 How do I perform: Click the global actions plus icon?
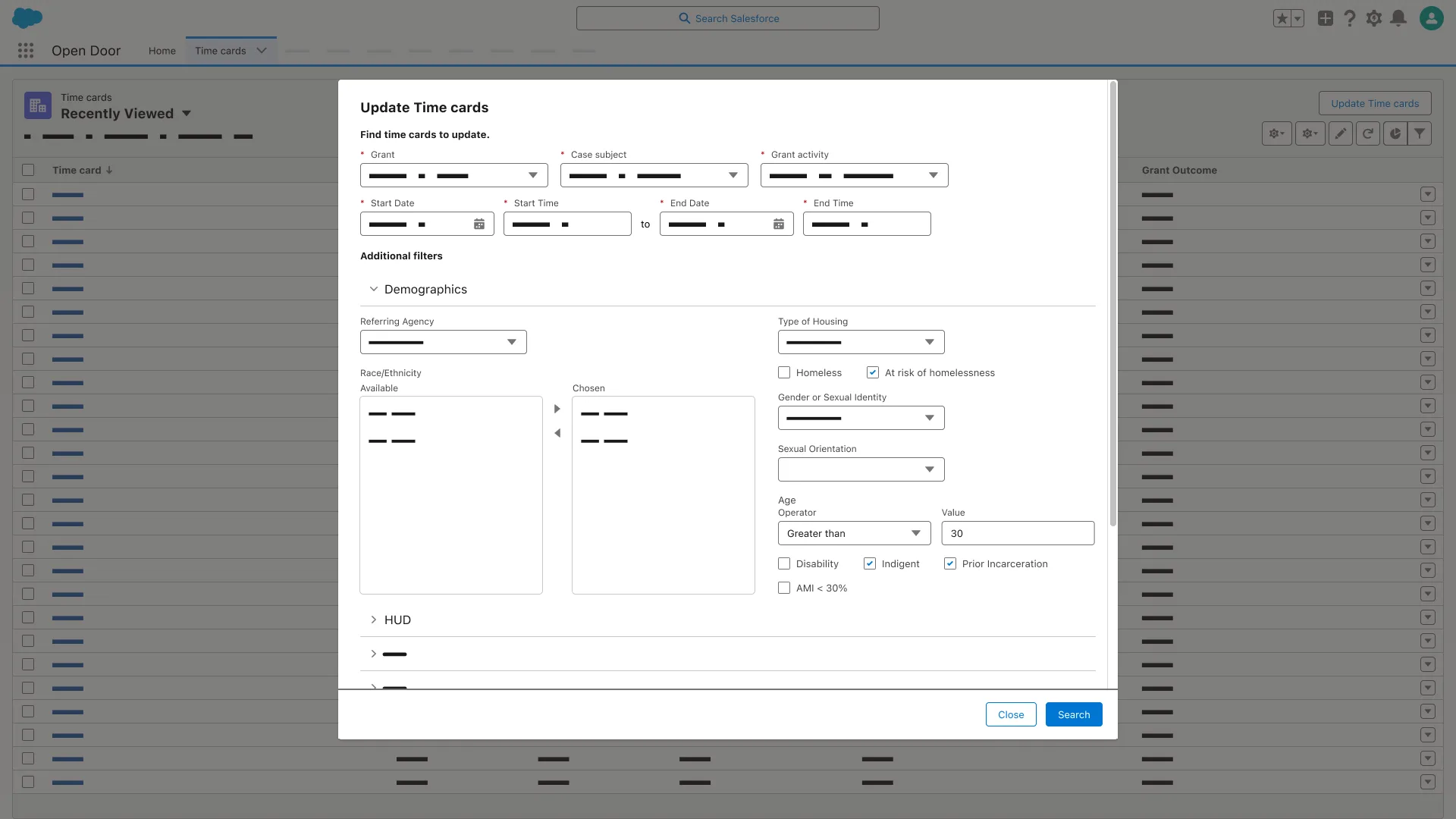(x=1325, y=18)
